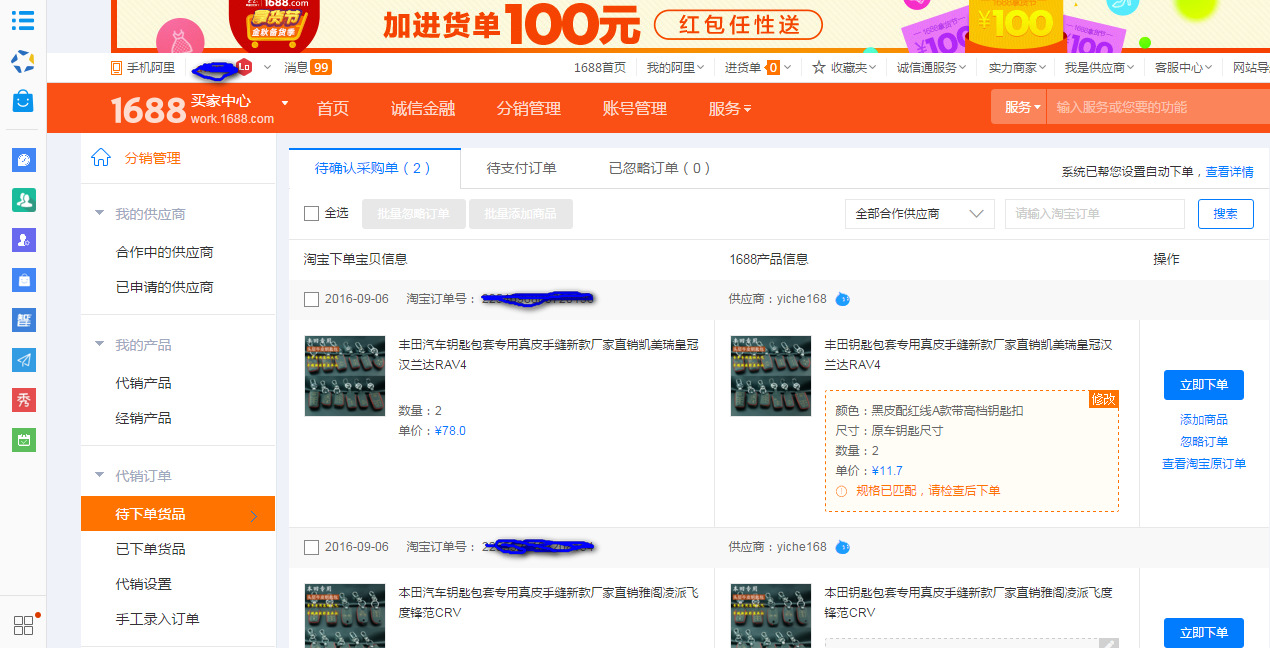Viewport: 1270px width, 648px height.
Task: Open the paper plane icon in sidebar
Action: [x=23, y=359]
